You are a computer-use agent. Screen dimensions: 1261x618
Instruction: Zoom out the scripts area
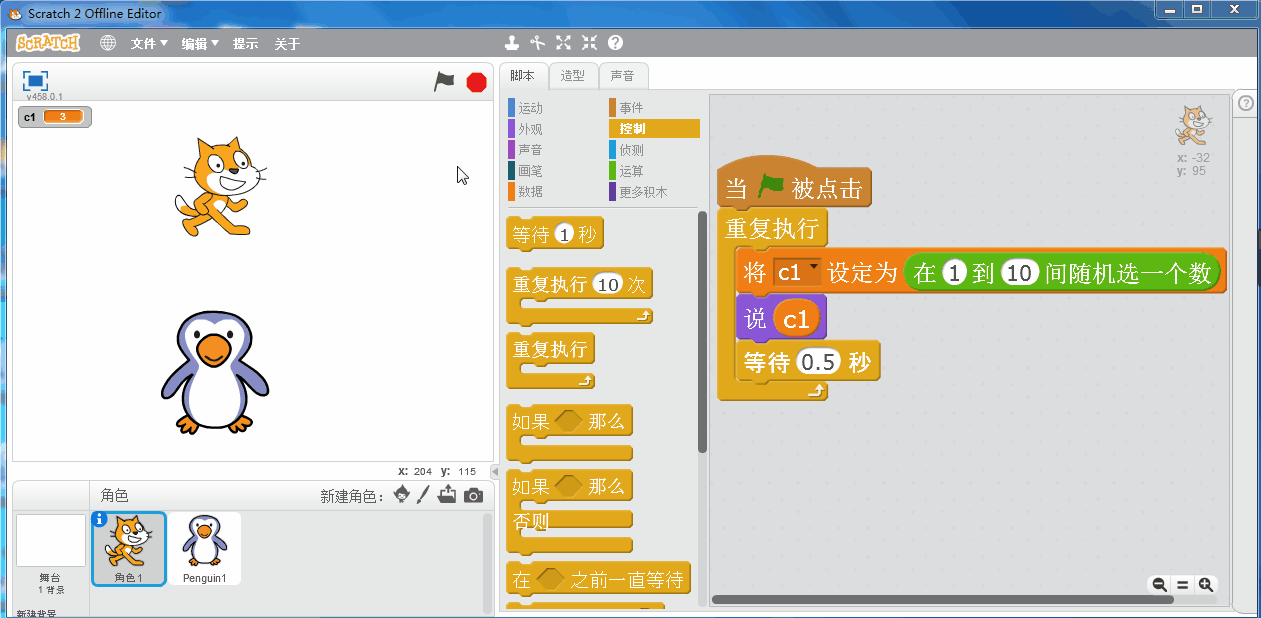point(1159,584)
